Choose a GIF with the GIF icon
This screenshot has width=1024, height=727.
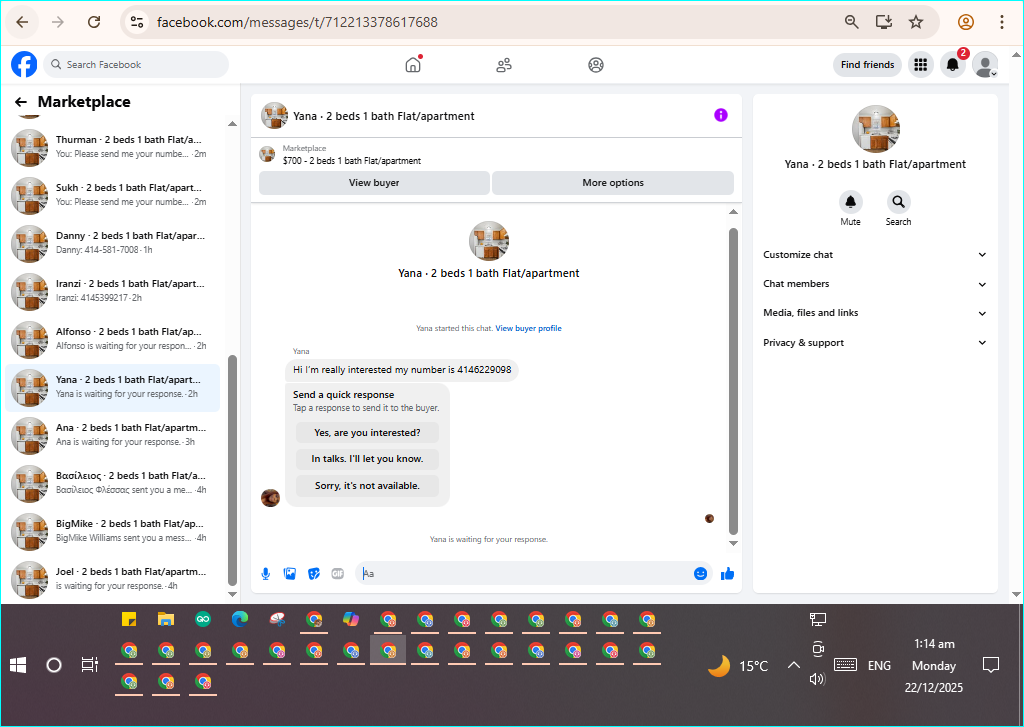[338, 574]
